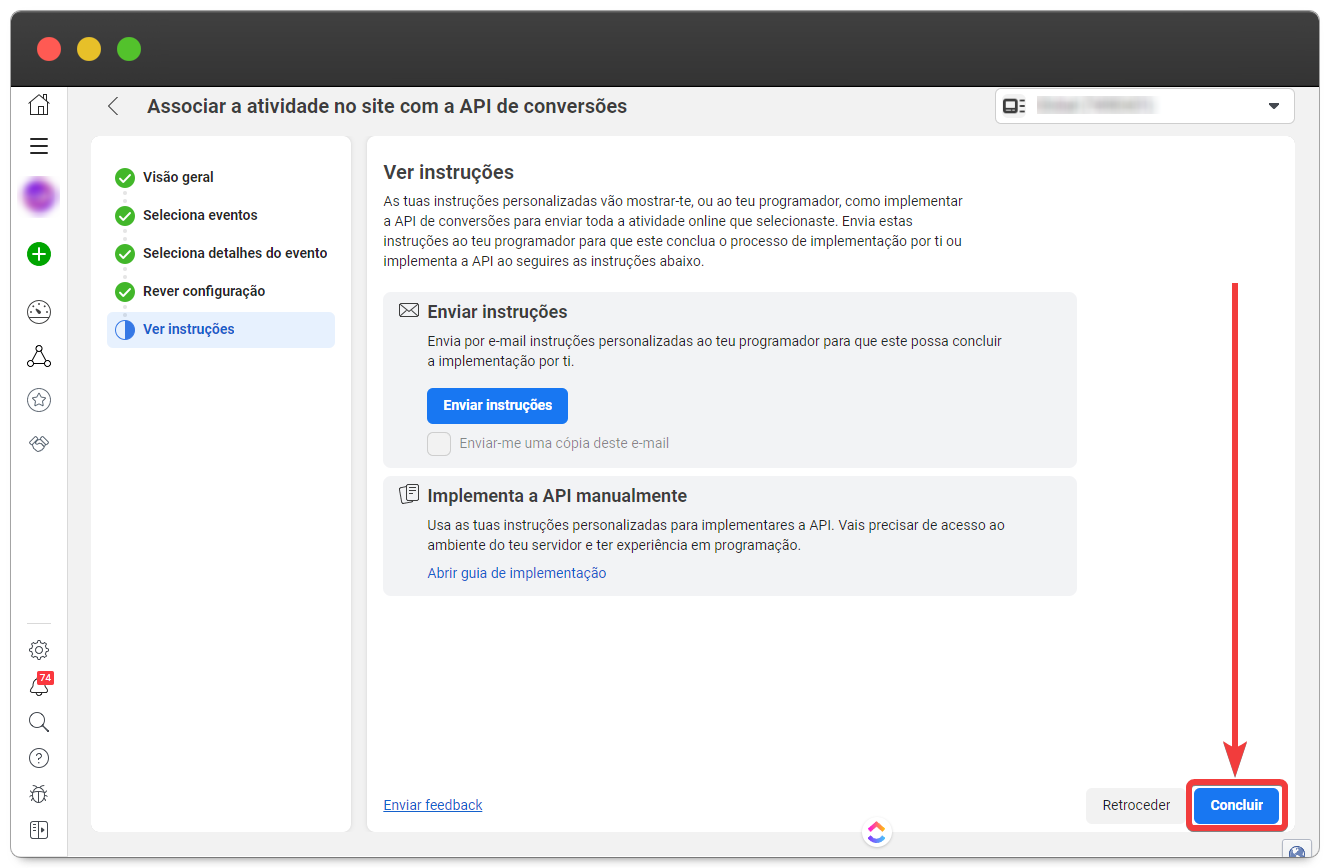The image size is (1330, 868).
Task: Click the blue 'Enviar instruções' button
Action: coord(497,406)
